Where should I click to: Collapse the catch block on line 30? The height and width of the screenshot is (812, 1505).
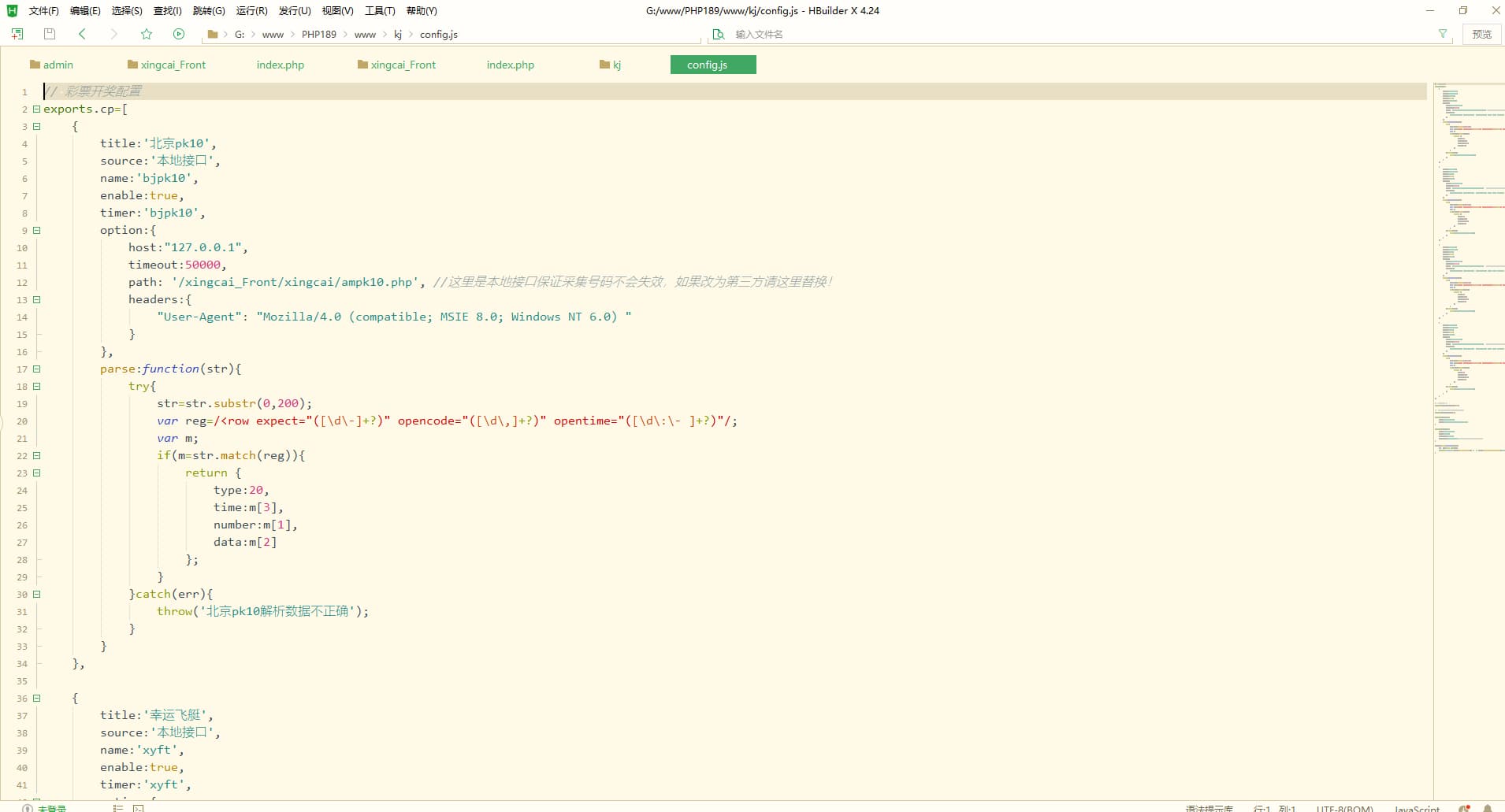click(x=36, y=595)
